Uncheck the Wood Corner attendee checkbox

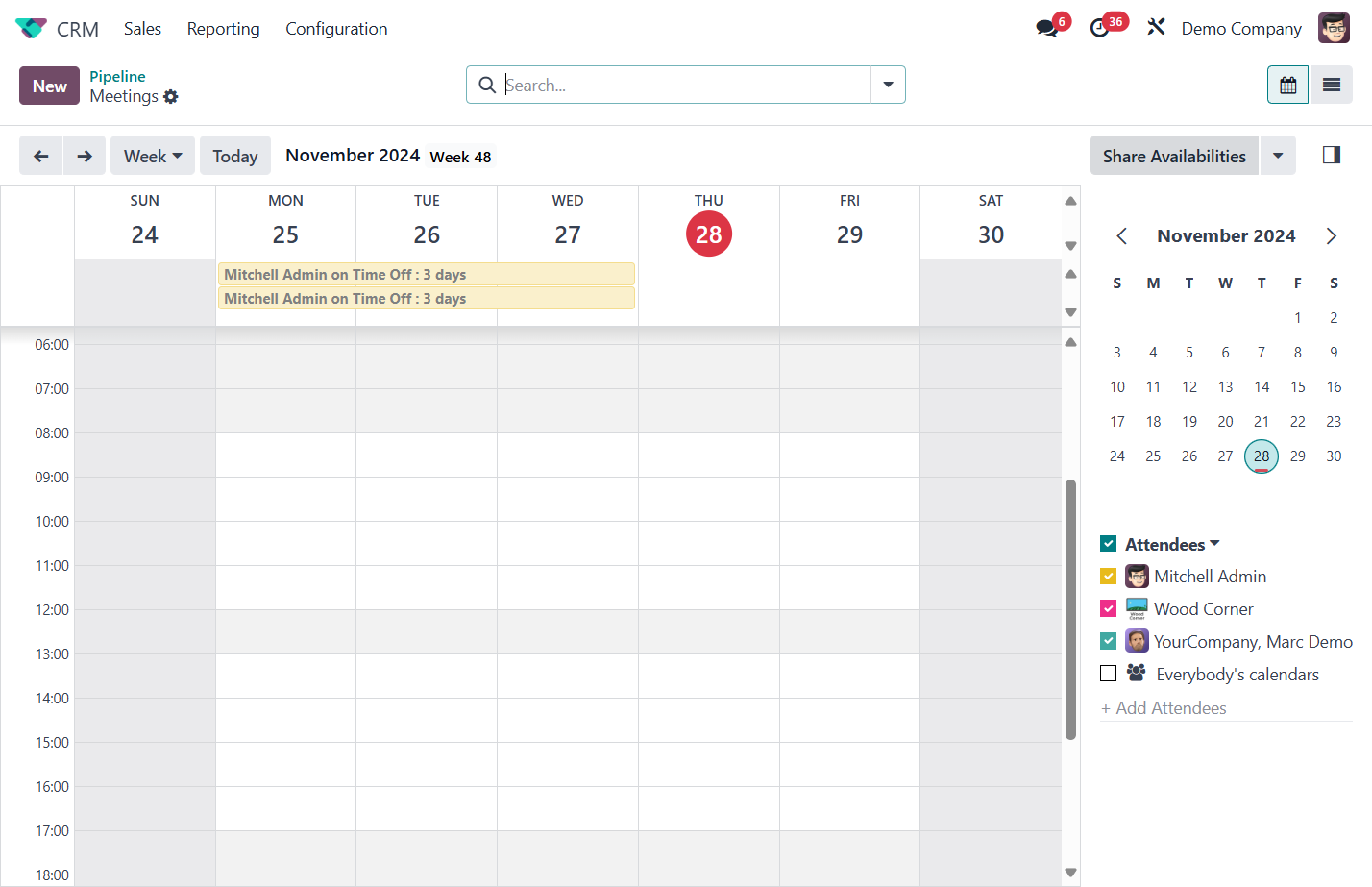pos(1108,609)
